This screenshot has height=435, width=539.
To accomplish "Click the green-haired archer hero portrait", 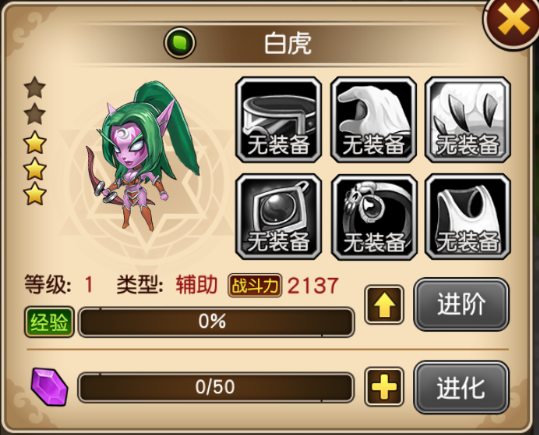I will [143, 155].
